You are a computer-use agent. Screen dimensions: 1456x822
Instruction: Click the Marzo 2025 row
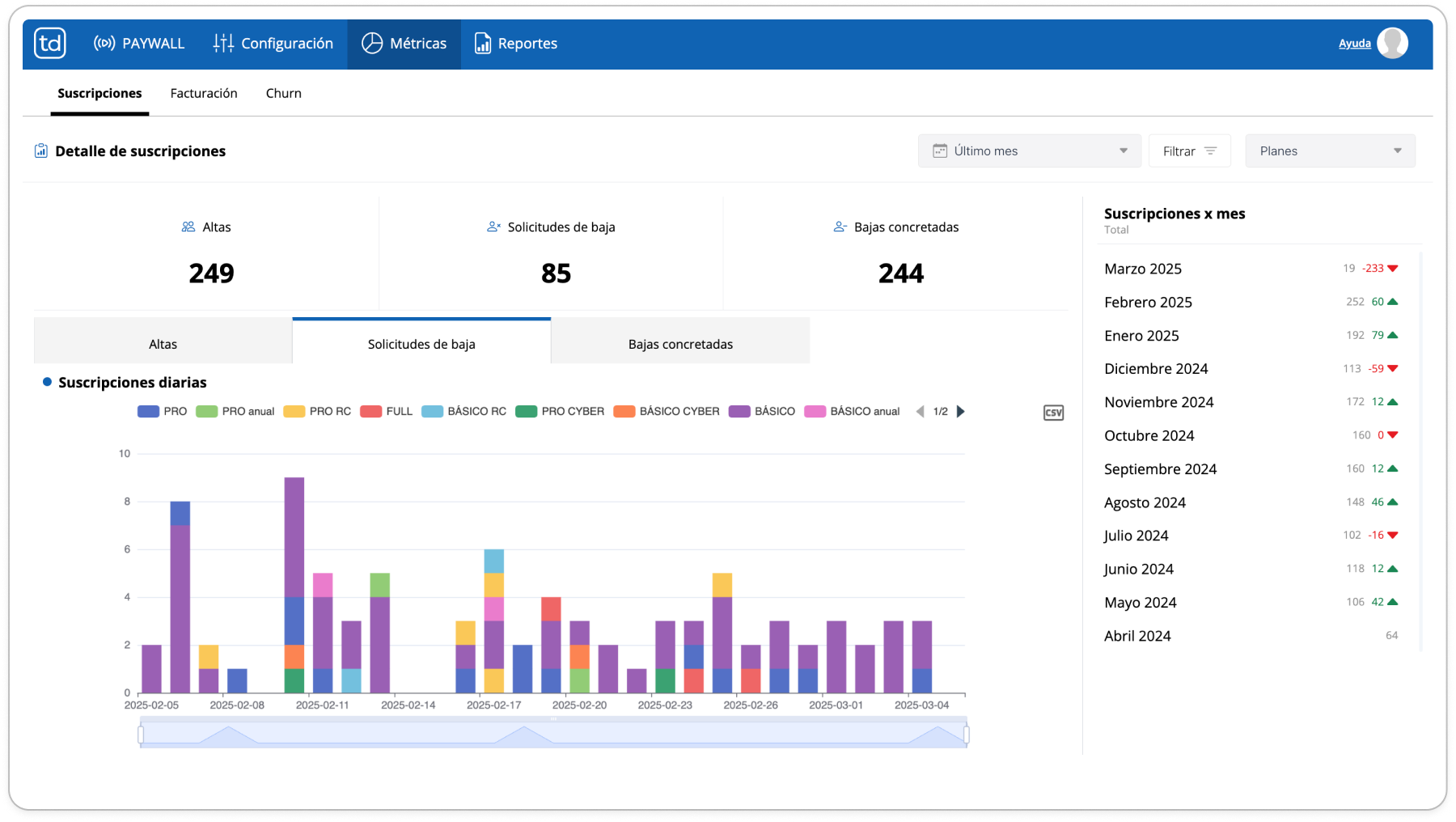point(1251,269)
